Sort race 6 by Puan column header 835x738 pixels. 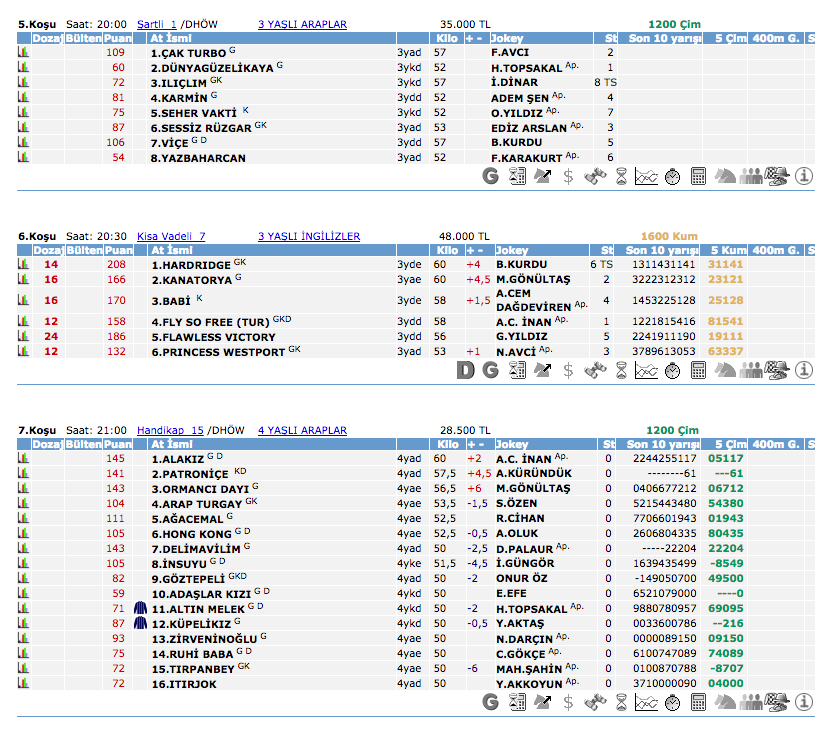coord(118,250)
